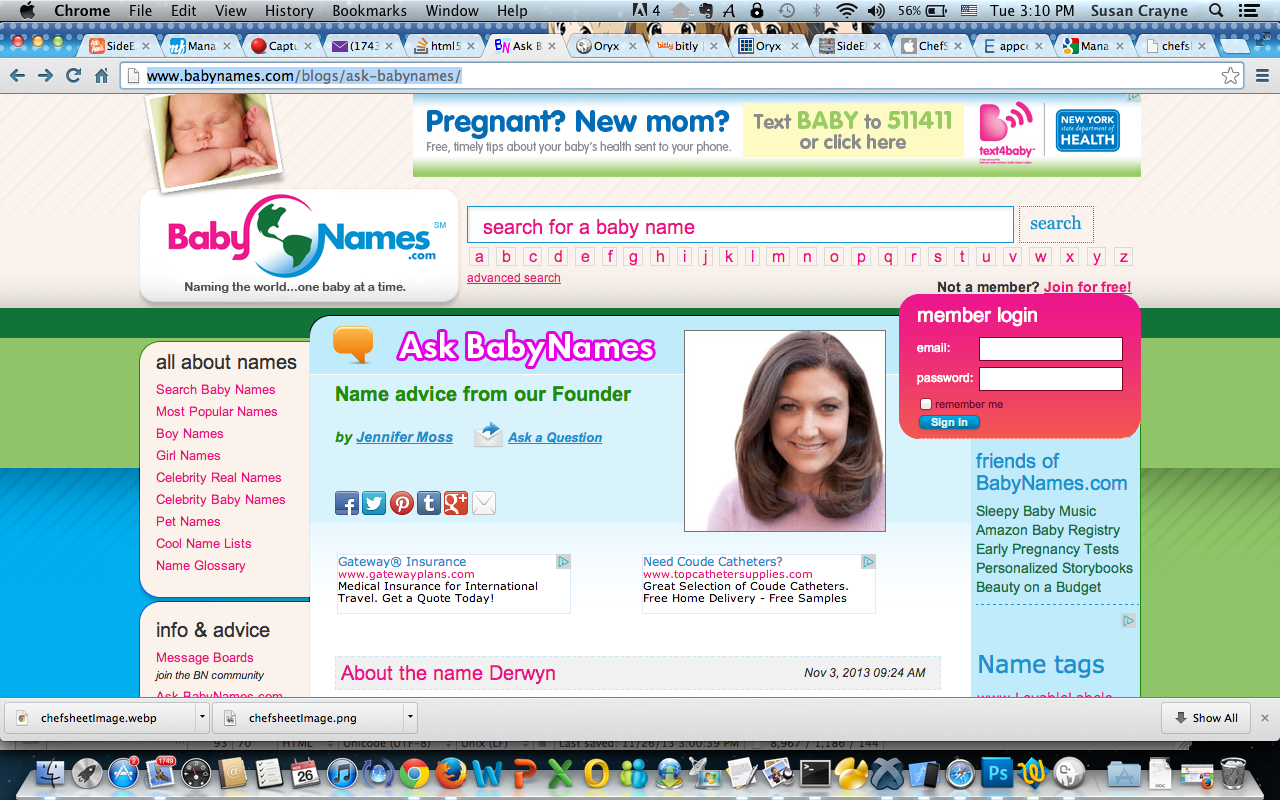
Task: Follow the Jennifer Moss author link
Action: [x=404, y=437]
